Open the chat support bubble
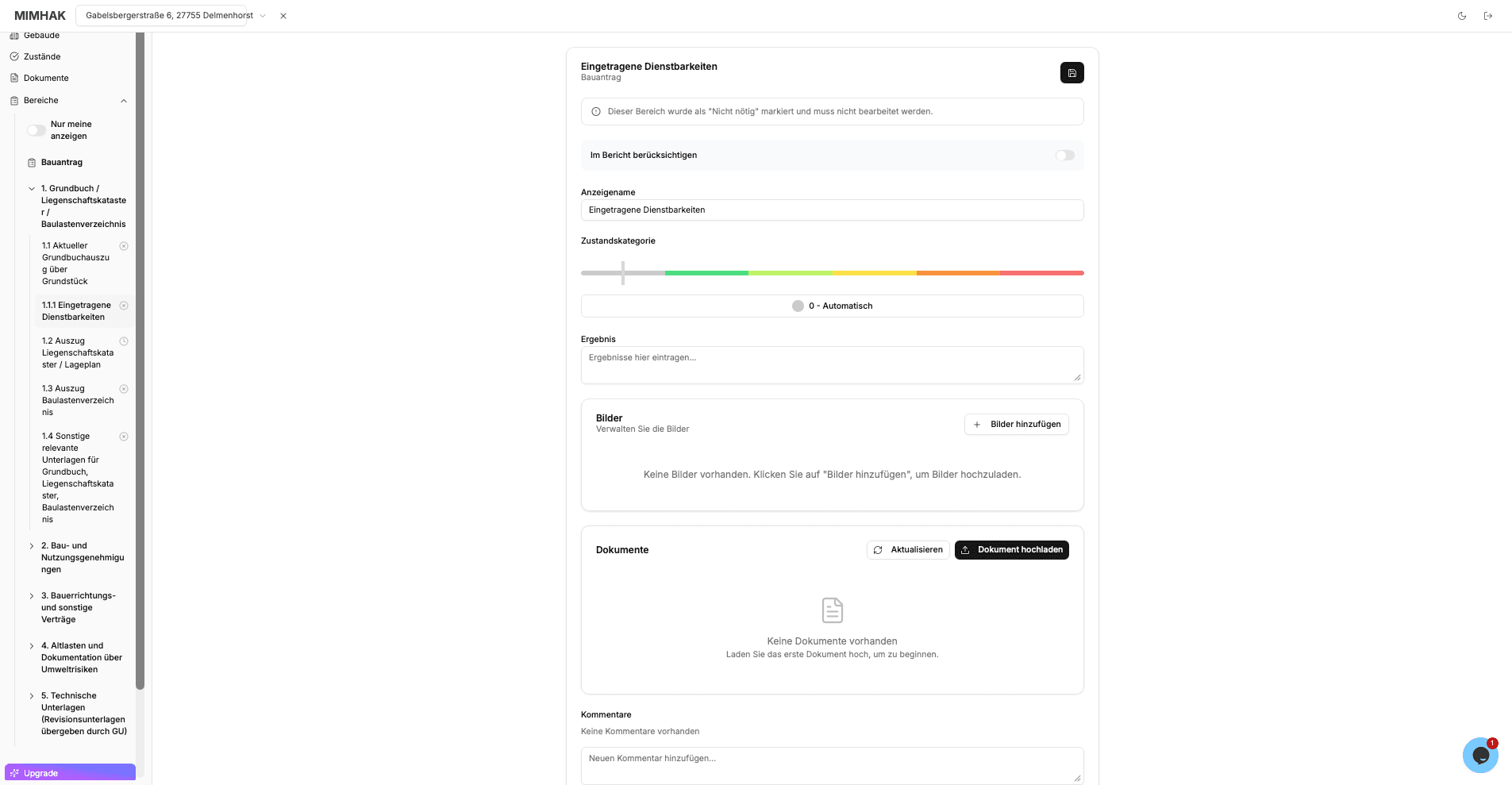This screenshot has width=1512, height=785. [x=1480, y=755]
